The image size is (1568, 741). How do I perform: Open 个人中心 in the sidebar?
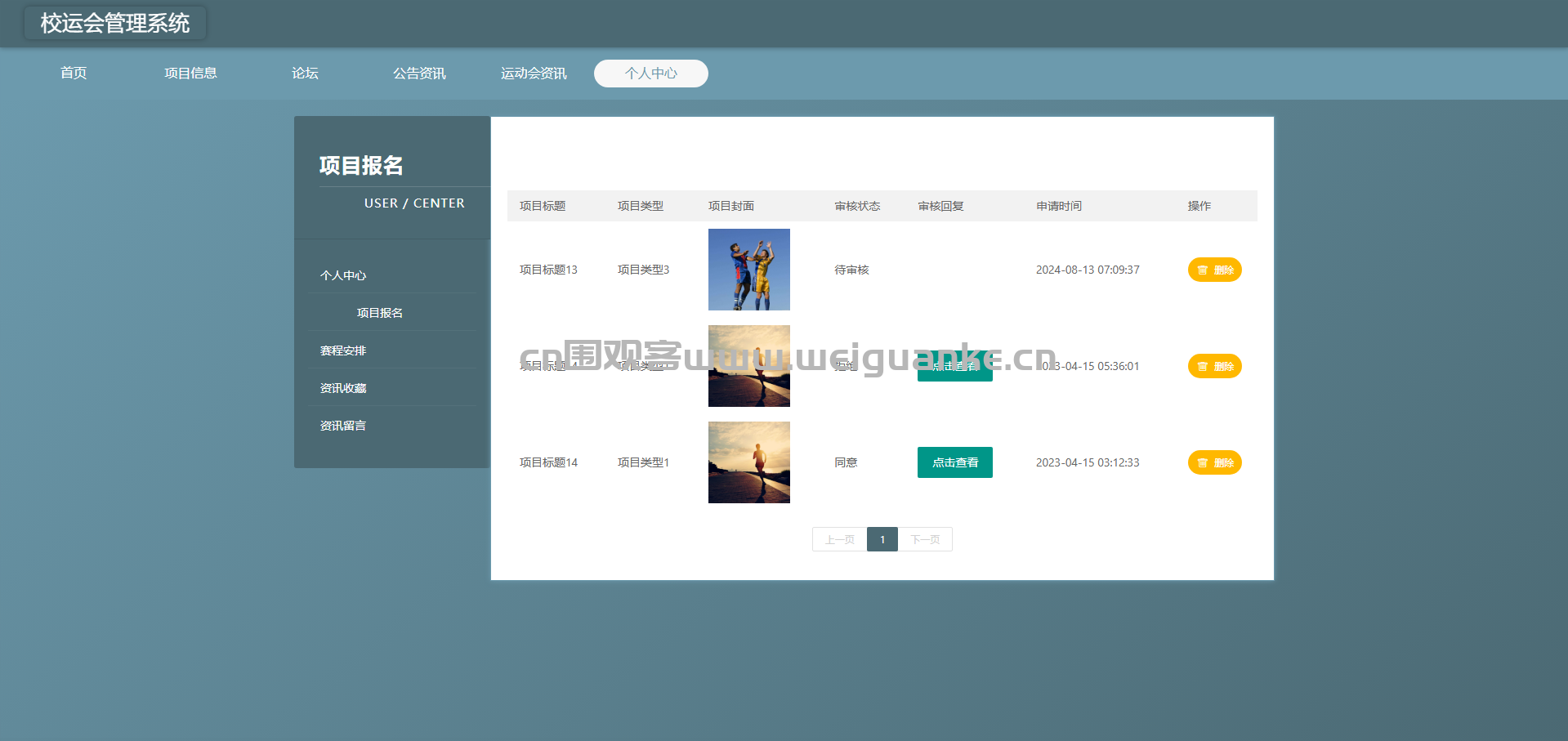(x=343, y=275)
